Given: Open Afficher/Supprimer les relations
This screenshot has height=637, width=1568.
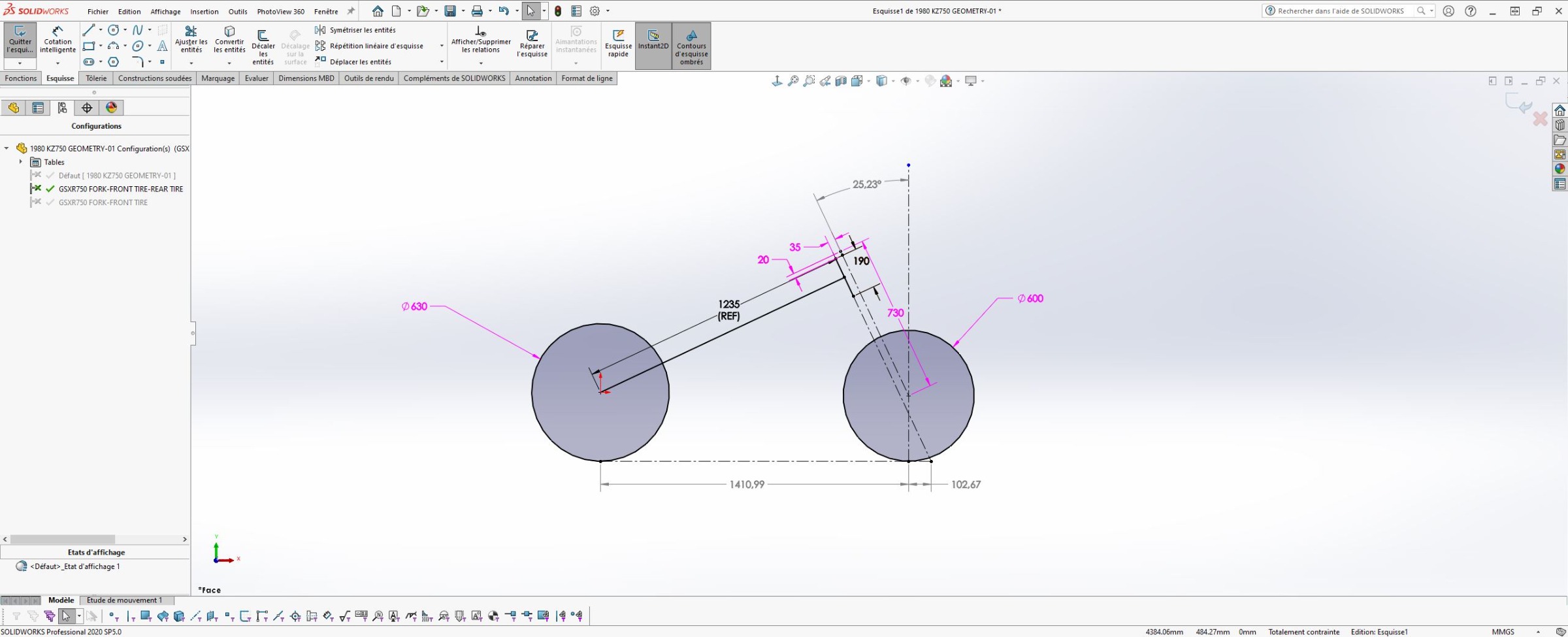Looking at the screenshot, I should pyautogui.click(x=481, y=40).
